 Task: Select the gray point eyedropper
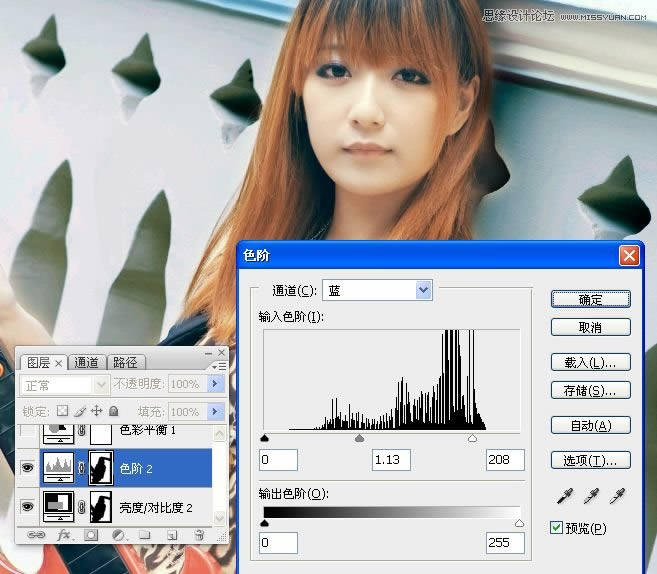click(590, 496)
